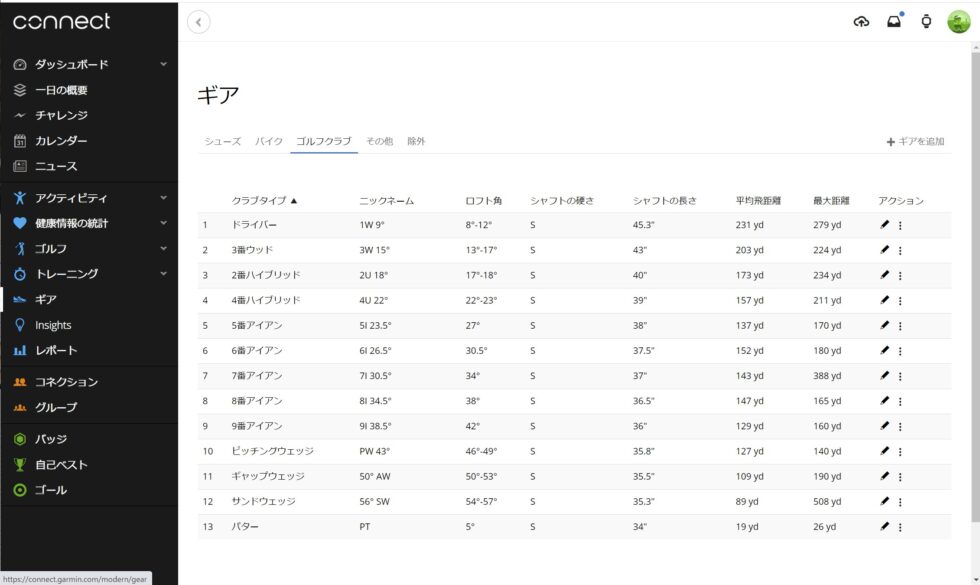Expand the ダッシュボード sidebar menu
This screenshot has height=585, width=980.
[164, 65]
